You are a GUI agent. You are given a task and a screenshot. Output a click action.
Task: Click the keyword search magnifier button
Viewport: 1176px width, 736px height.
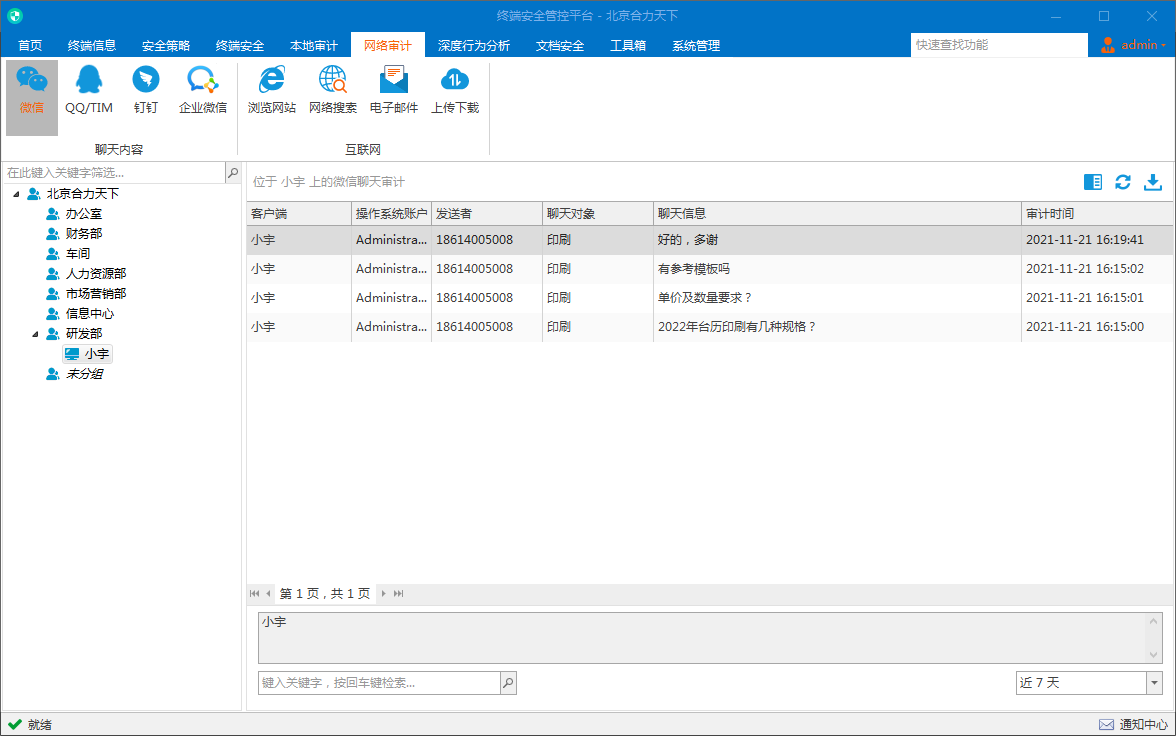508,683
